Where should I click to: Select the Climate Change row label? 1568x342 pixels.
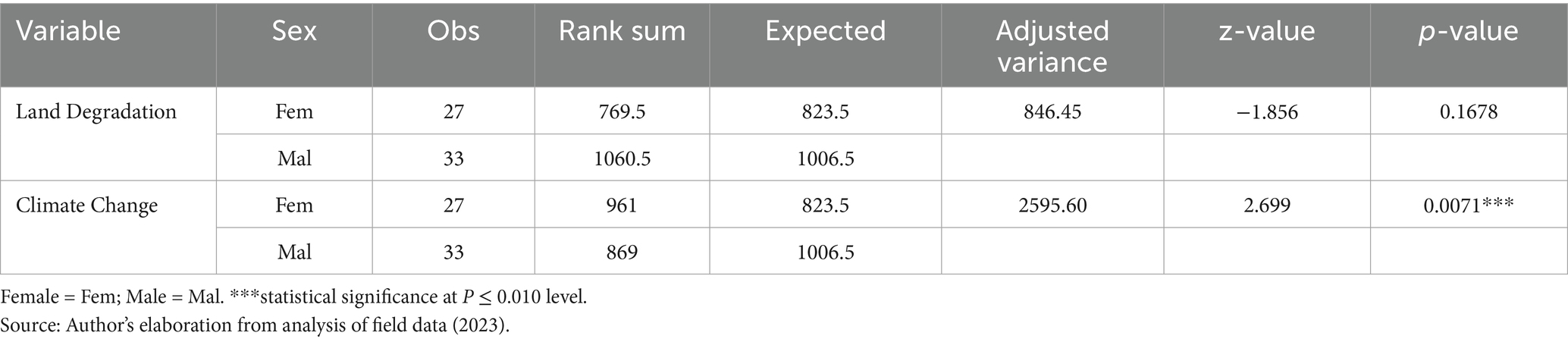[86, 206]
